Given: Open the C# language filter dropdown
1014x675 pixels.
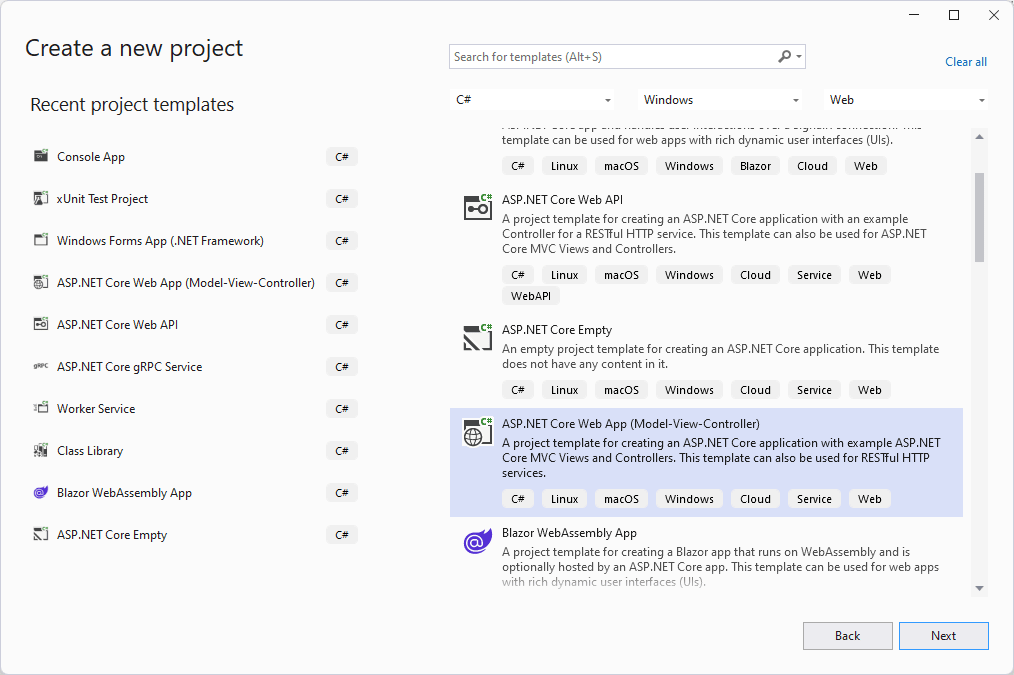Looking at the screenshot, I should [532, 100].
